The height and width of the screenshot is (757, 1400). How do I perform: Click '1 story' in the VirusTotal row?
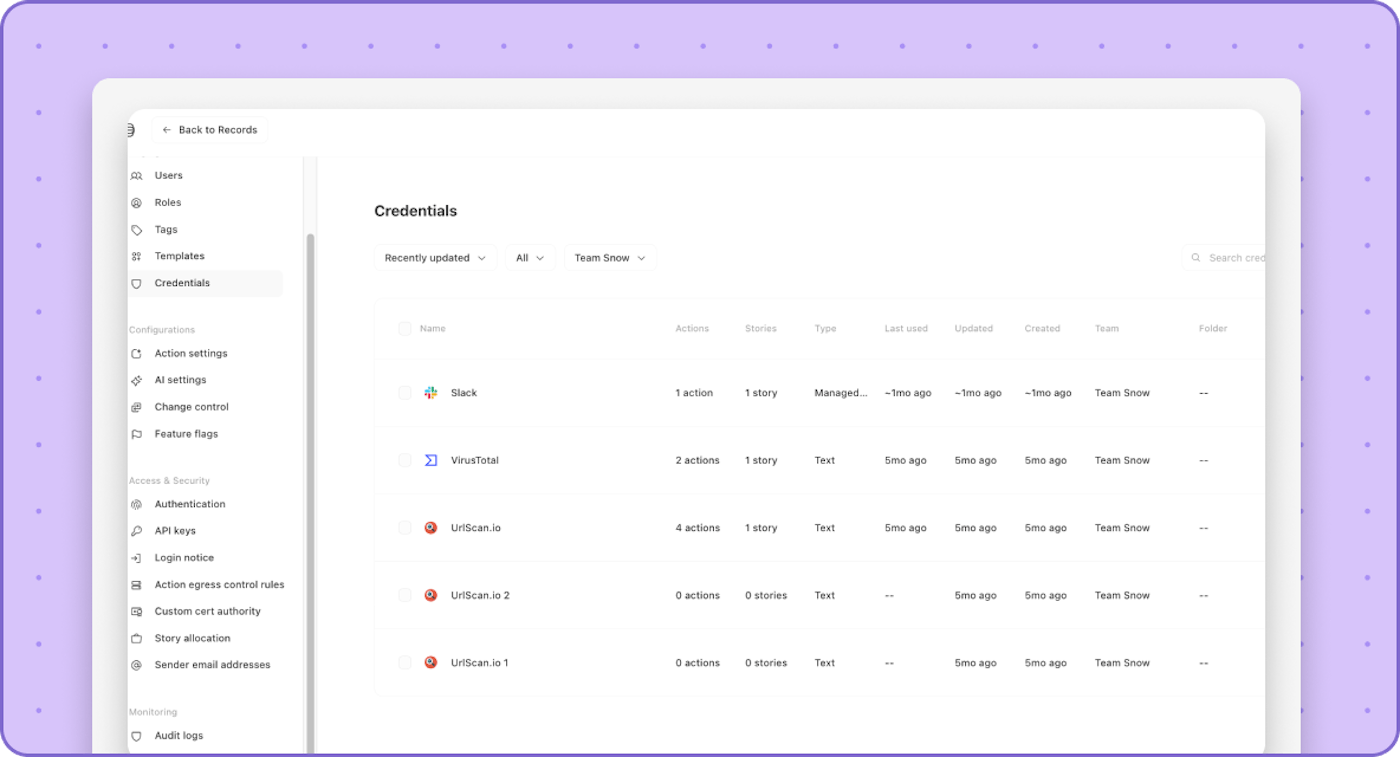tap(761, 461)
